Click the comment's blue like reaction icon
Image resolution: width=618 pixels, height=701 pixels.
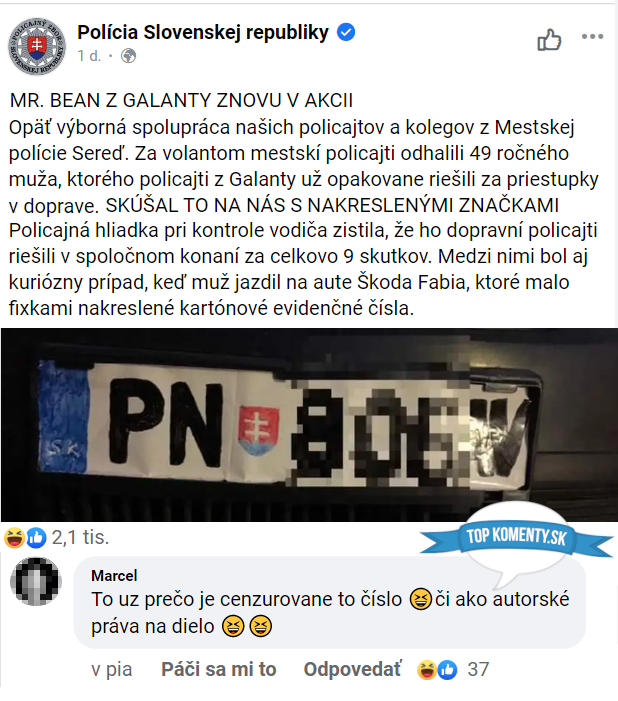point(447,670)
